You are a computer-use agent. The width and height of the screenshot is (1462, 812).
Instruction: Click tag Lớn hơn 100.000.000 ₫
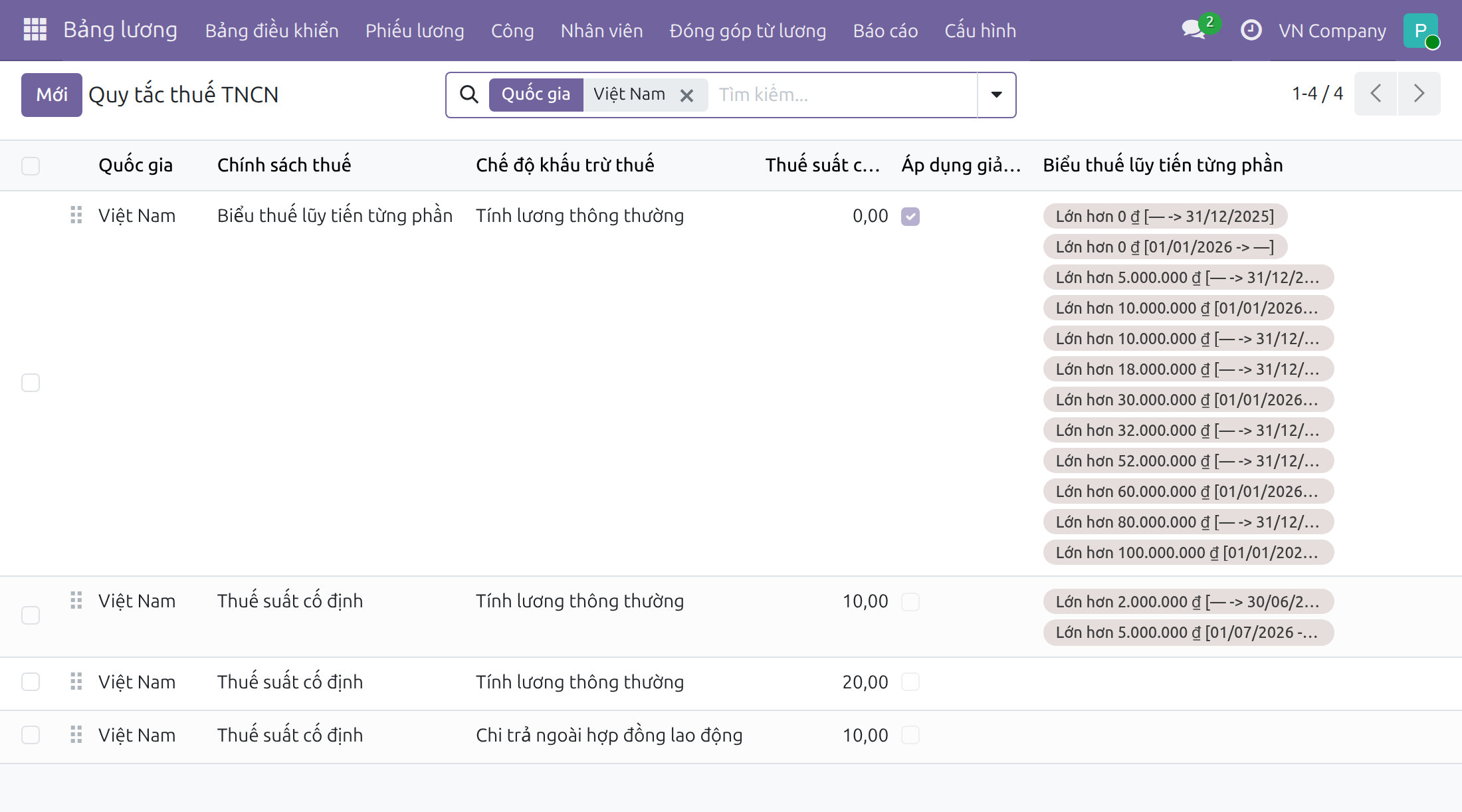tap(1188, 552)
